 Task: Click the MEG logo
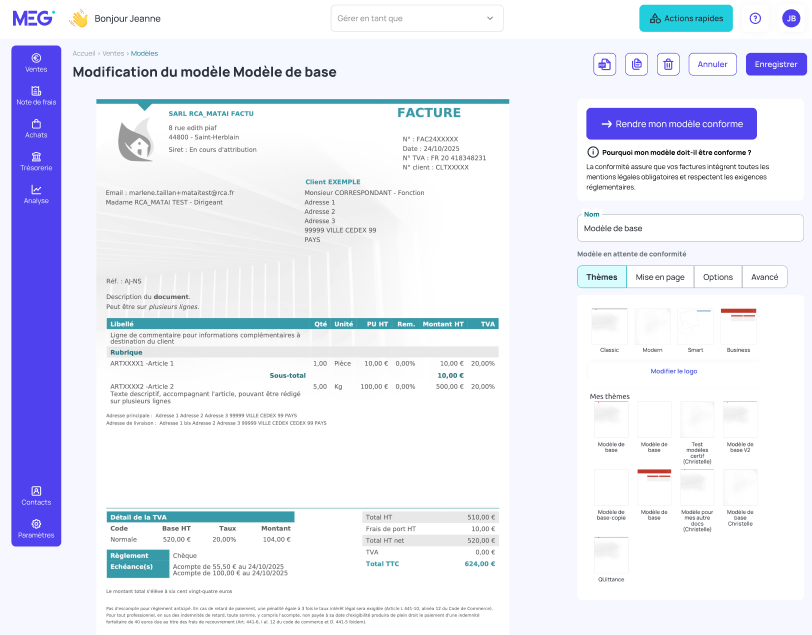click(x=34, y=18)
